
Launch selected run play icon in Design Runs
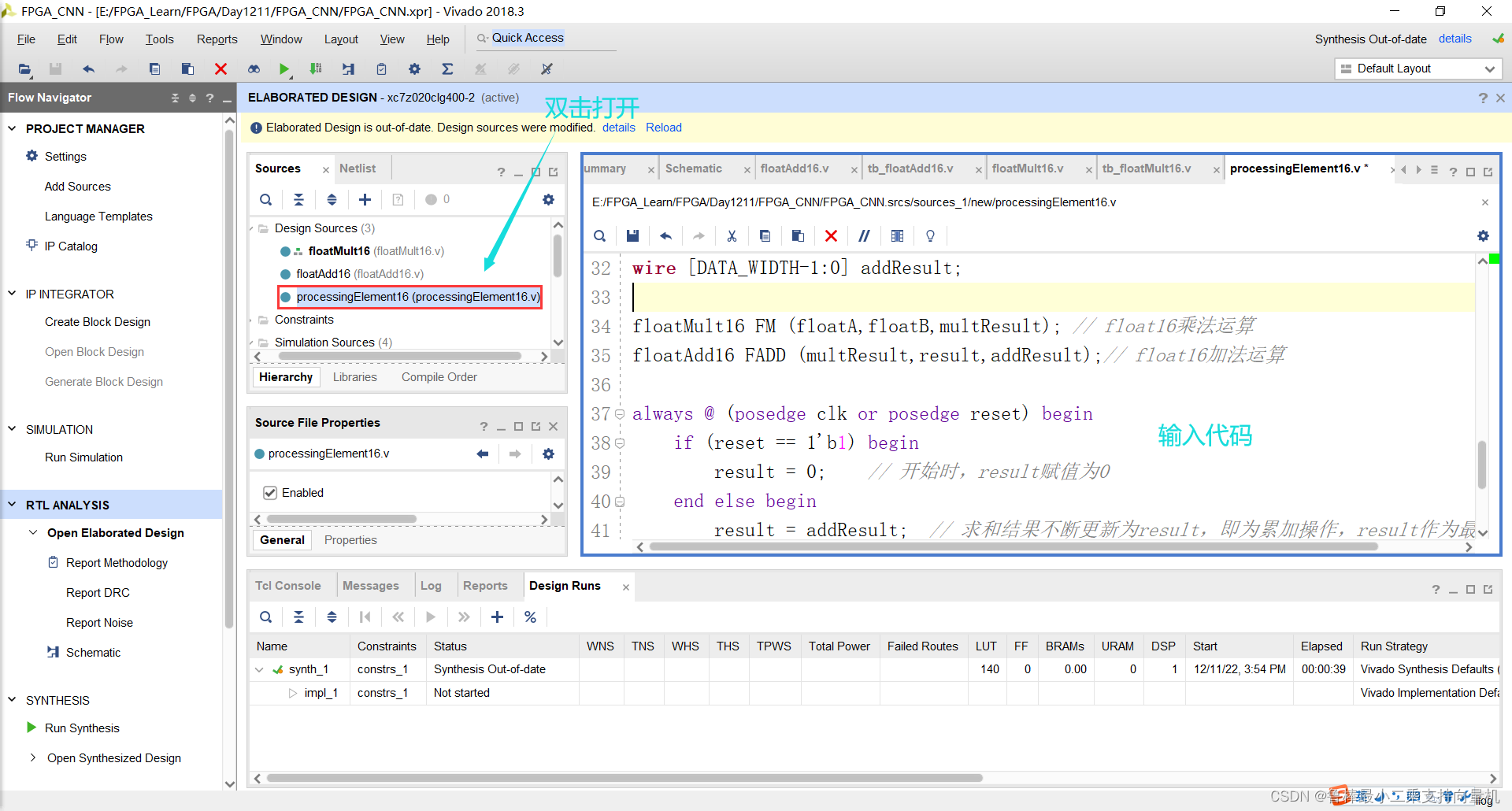[431, 617]
